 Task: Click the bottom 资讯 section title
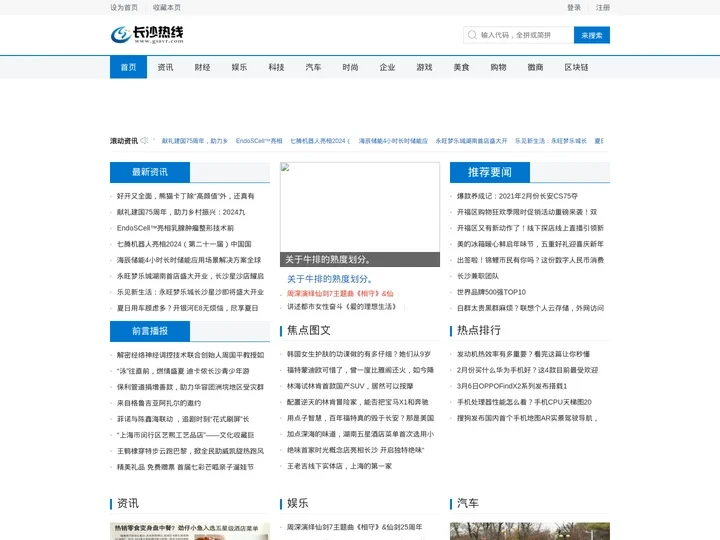128,503
